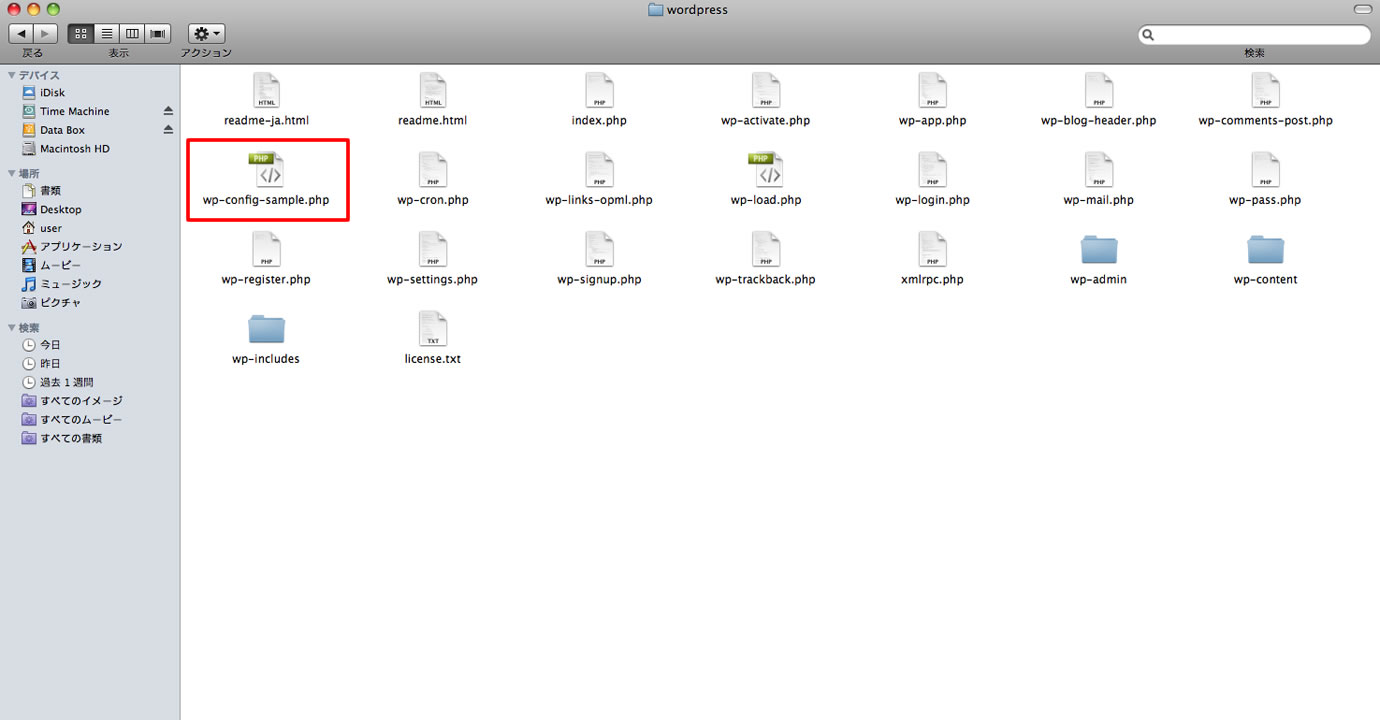The image size is (1380, 720).
Task: Open the action gear dropdown menu
Action: pos(206,34)
